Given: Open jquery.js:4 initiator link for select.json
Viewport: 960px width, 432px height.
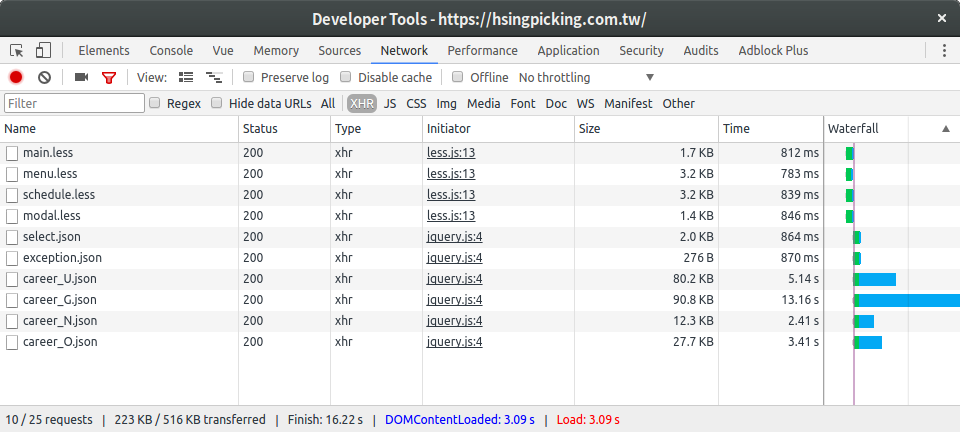Looking at the screenshot, I should (455, 237).
